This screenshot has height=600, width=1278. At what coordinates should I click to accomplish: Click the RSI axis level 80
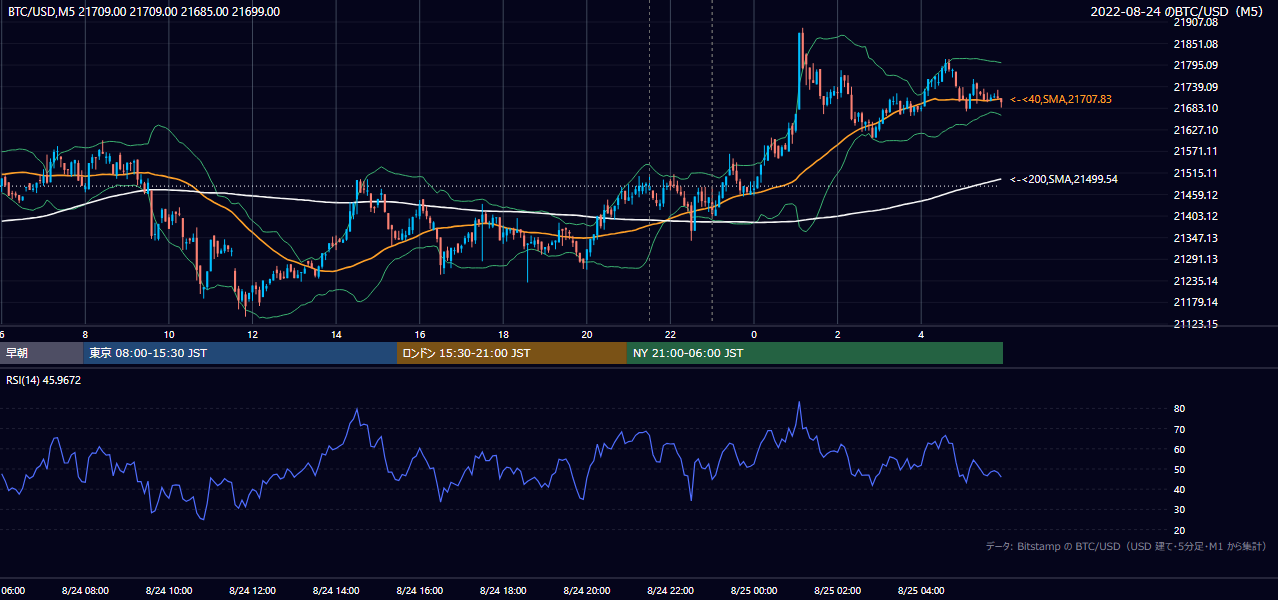tap(1179, 409)
